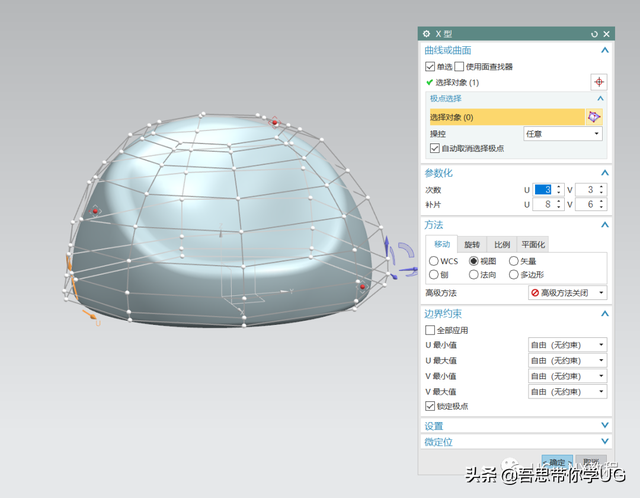Collapse the 极点选择 subsection
Viewport: 640px width, 498px height.
pos(600,98)
